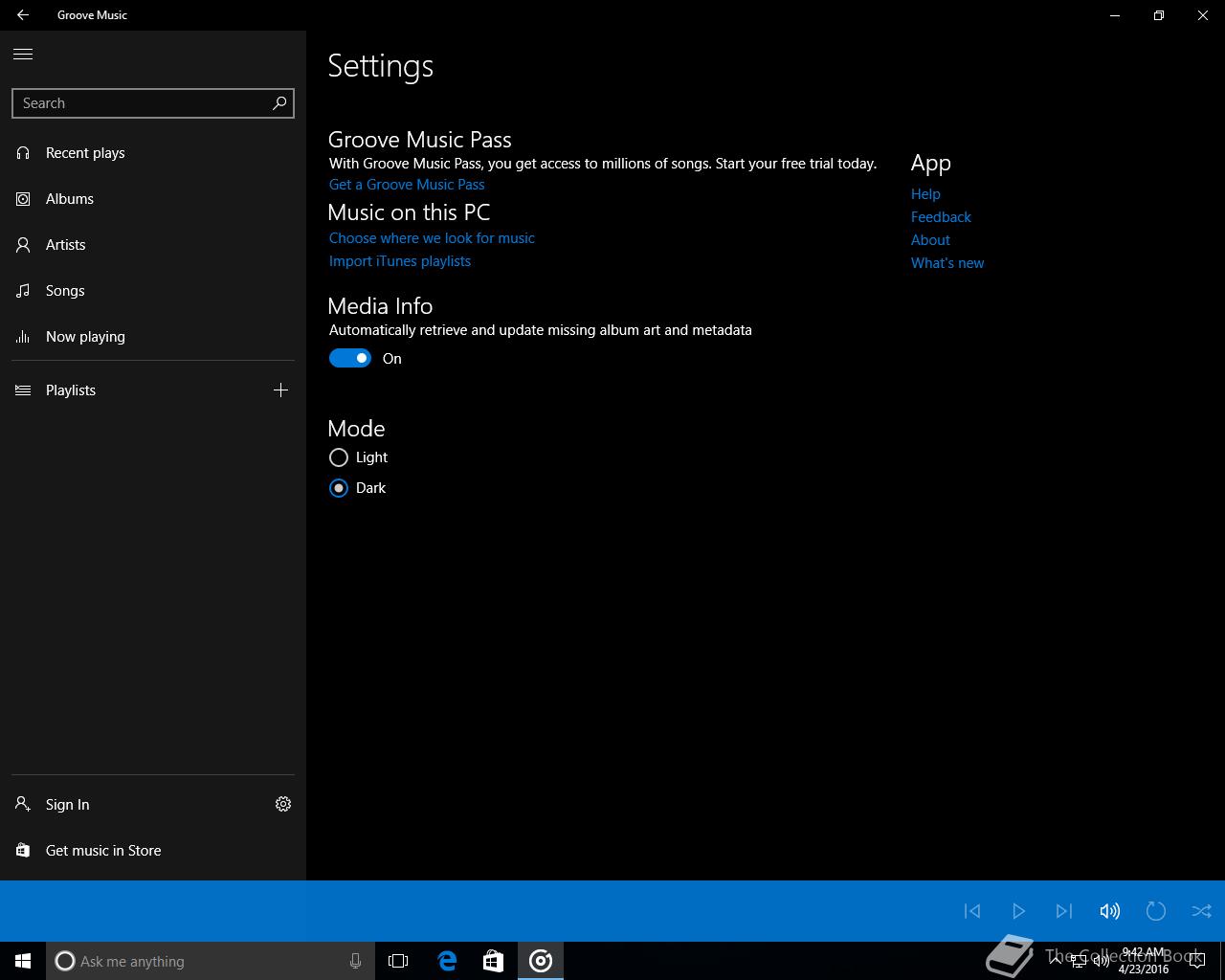Click the Albums disc icon
The height and width of the screenshot is (980, 1225).
pyautogui.click(x=23, y=199)
